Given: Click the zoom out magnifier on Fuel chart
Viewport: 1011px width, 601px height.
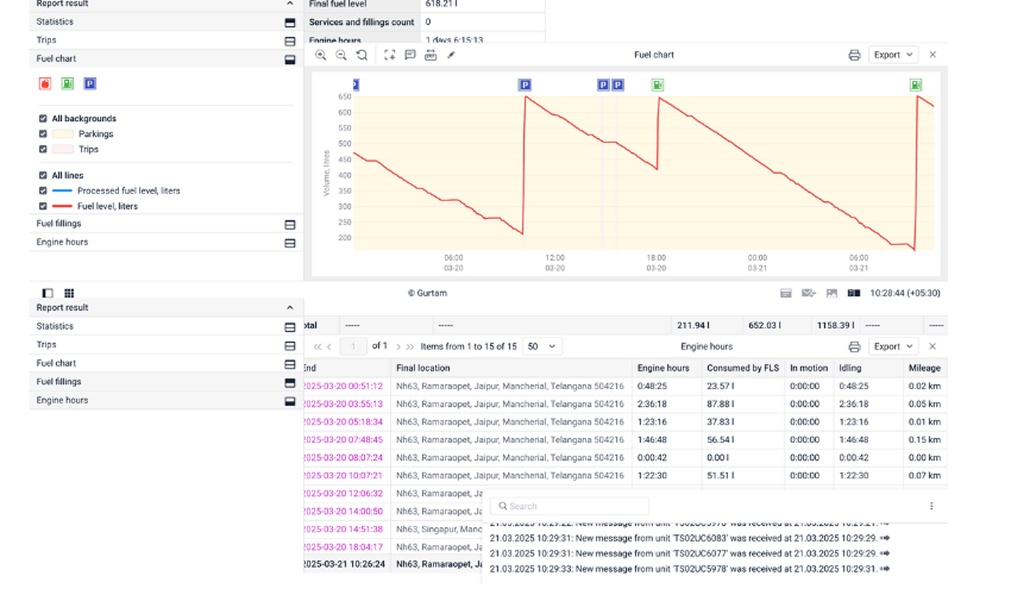Looking at the screenshot, I should (341, 55).
